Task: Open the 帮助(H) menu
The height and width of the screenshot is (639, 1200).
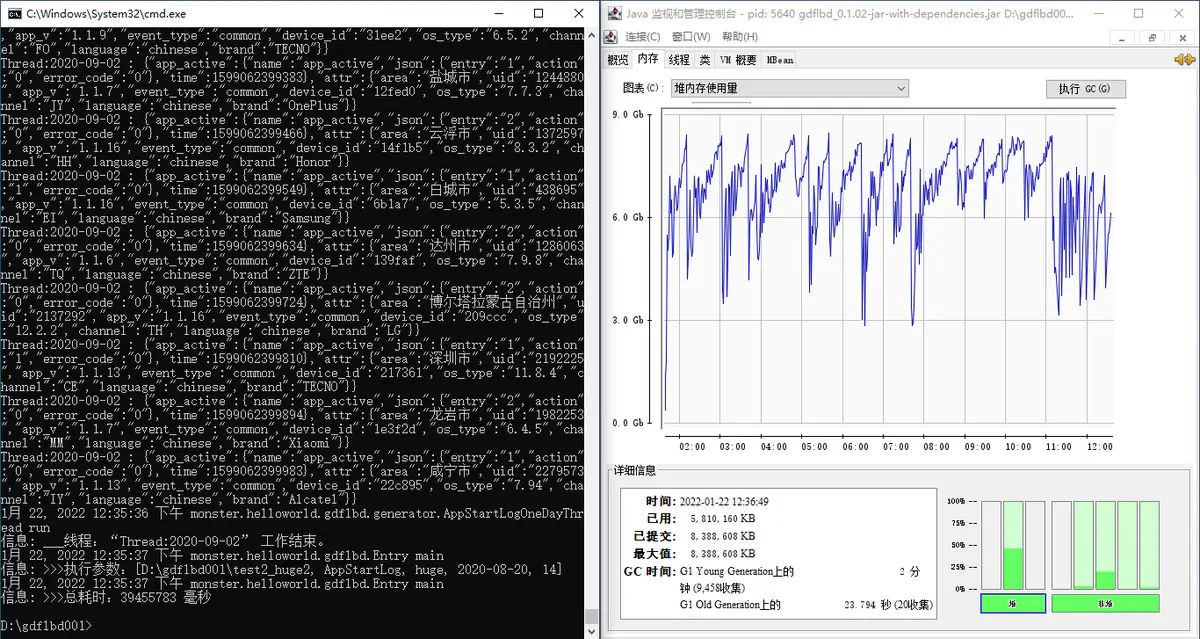Action: [740, 37]
